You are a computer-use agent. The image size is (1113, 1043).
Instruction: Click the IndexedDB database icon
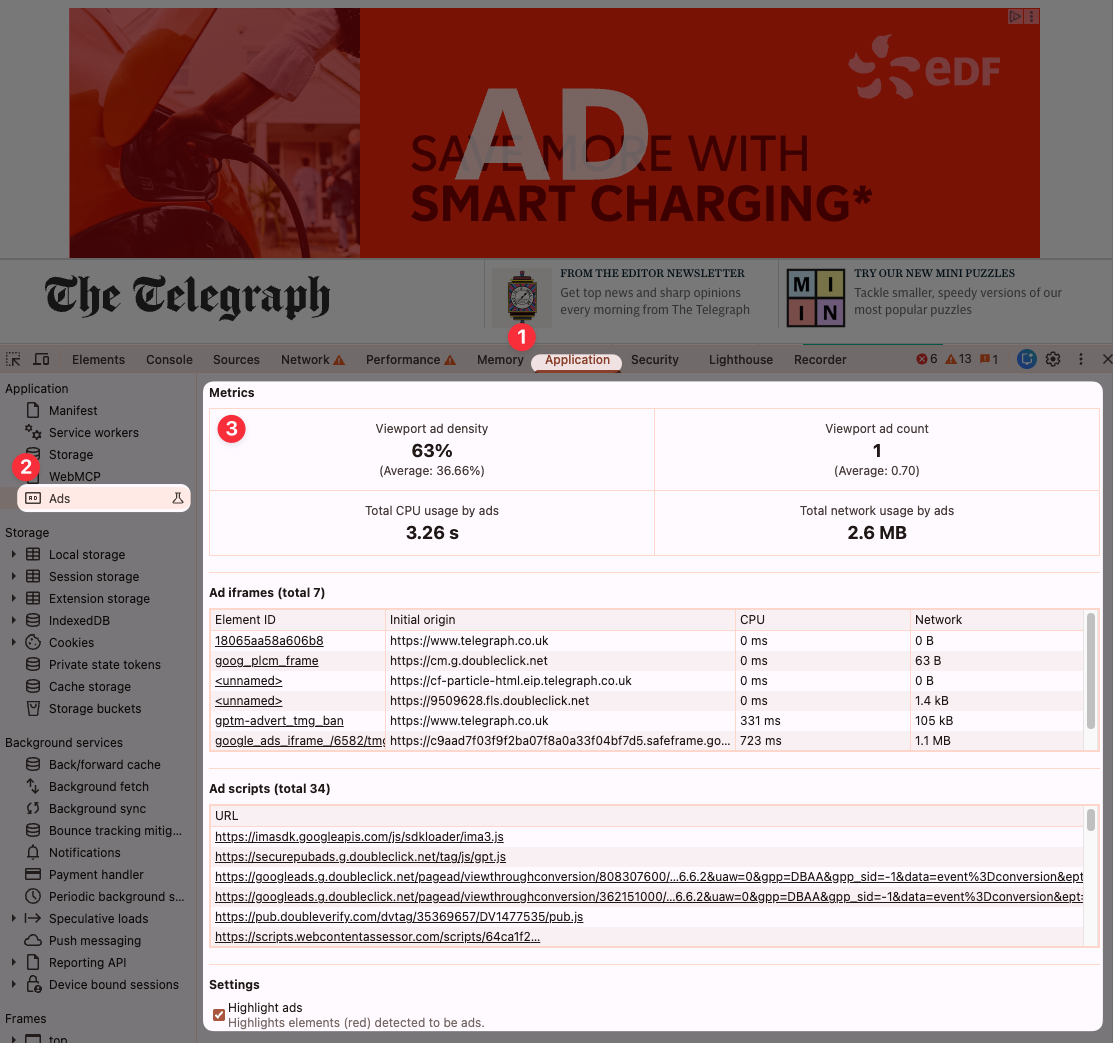tap(33, 621)
